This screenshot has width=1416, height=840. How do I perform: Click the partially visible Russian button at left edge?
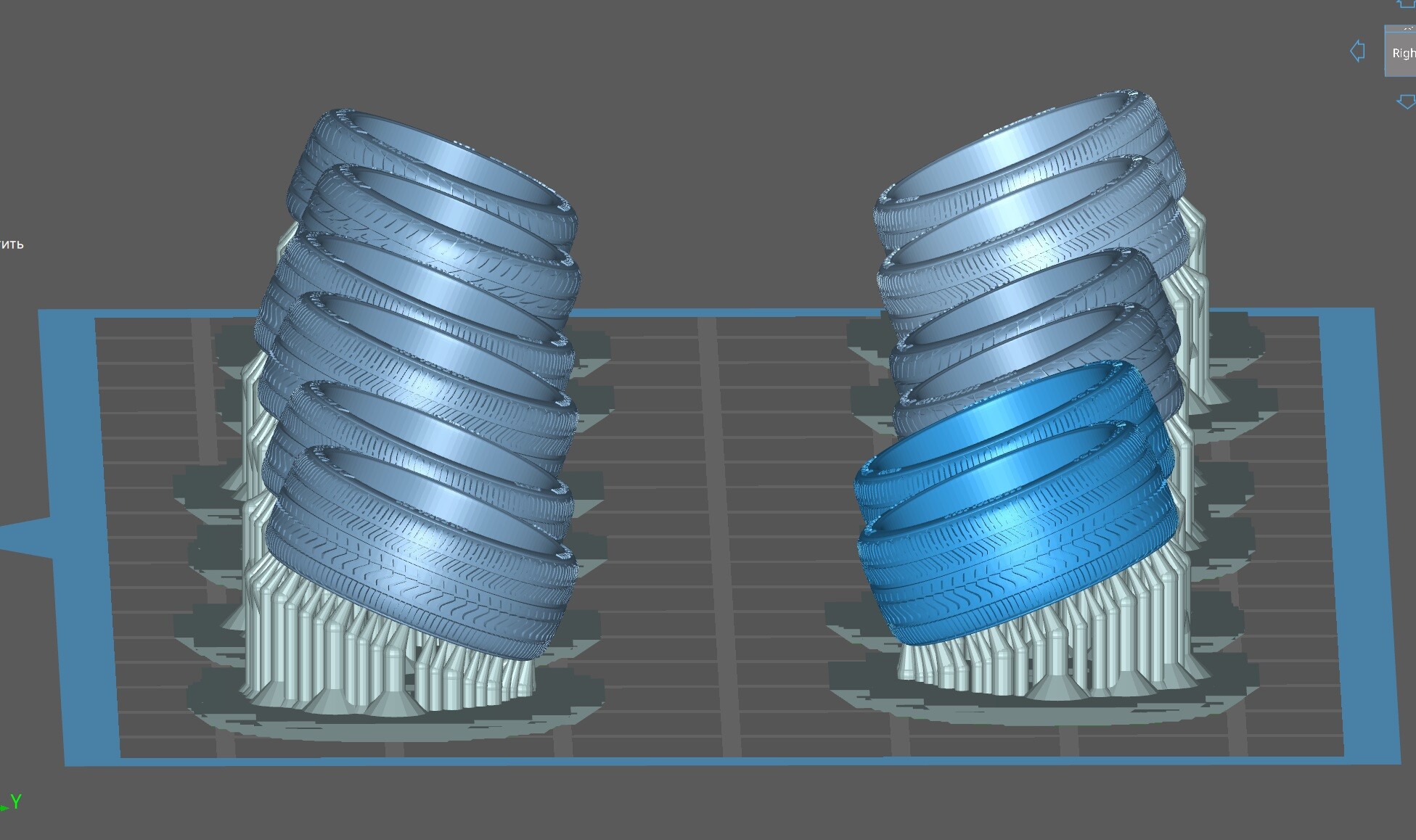[x=11, y=244]
